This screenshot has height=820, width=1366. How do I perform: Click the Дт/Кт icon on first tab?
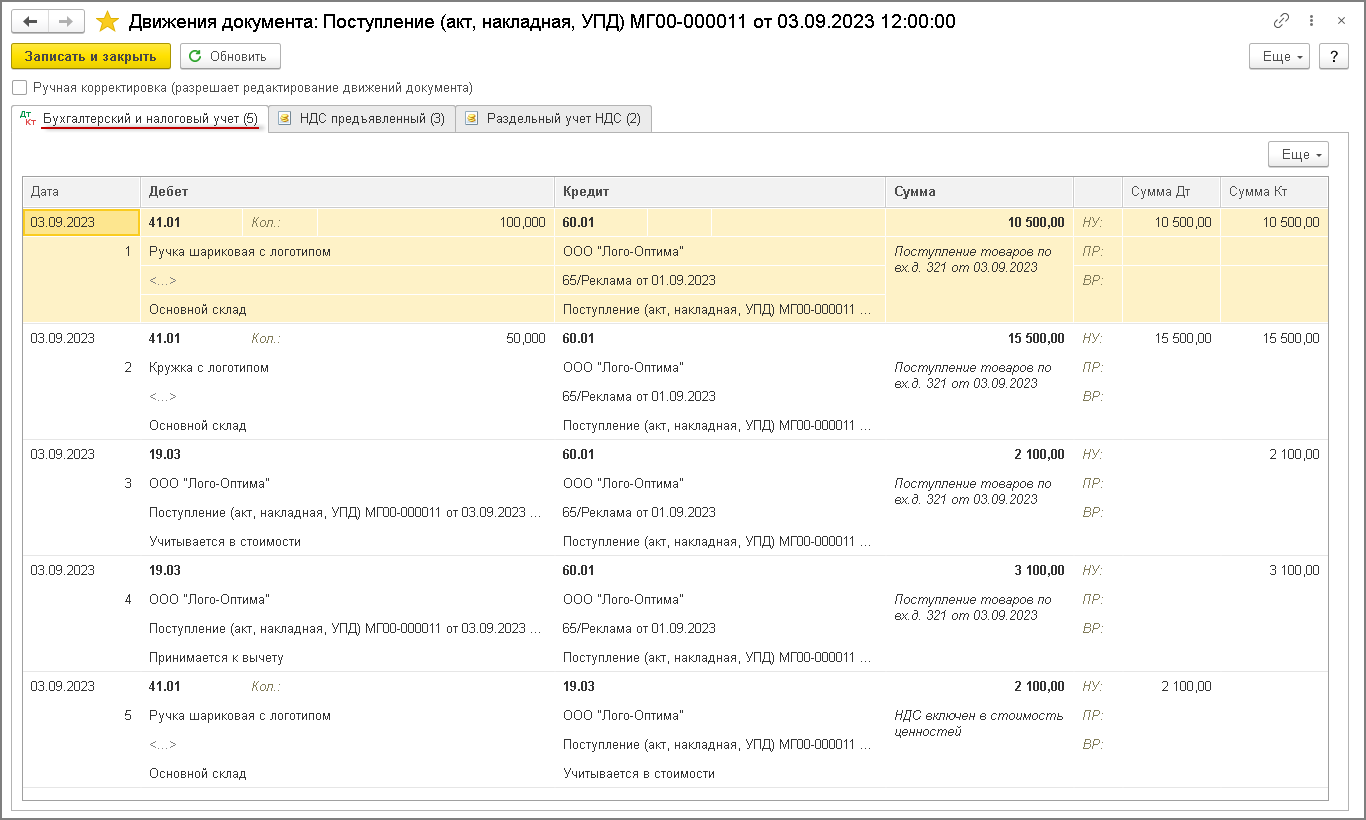coord(28,119)
